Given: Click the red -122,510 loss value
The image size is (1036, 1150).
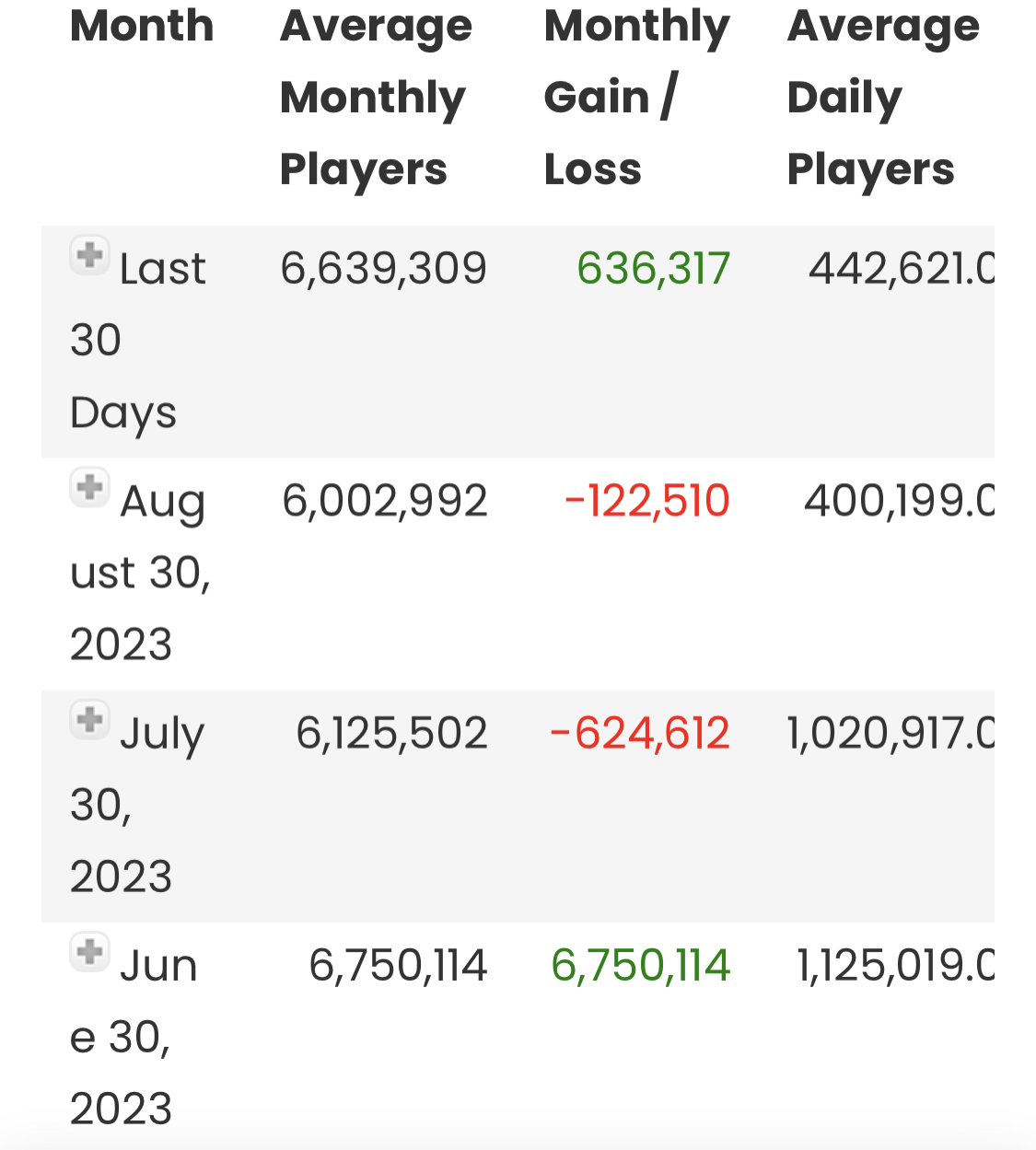Looking at the screenshot, I should tap(646, 501).
